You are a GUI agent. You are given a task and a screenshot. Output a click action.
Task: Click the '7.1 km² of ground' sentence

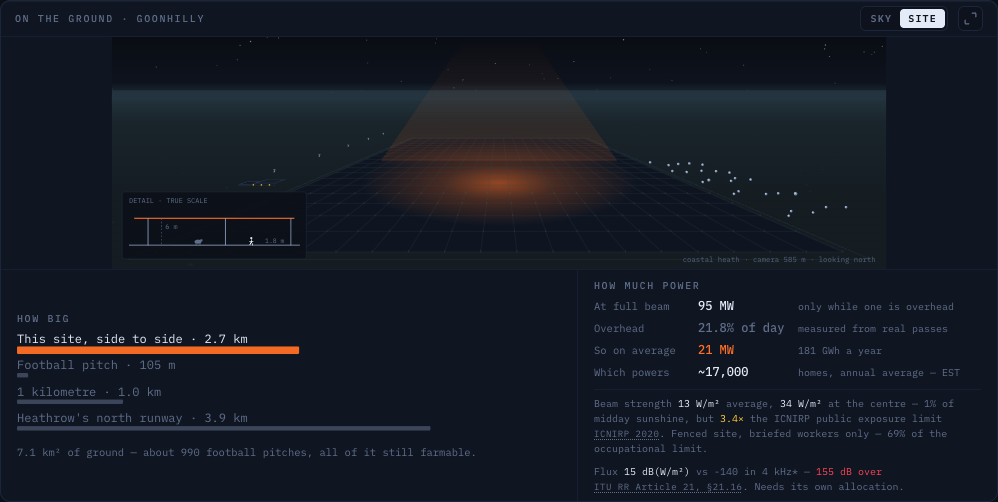click(x=246, y=452)
